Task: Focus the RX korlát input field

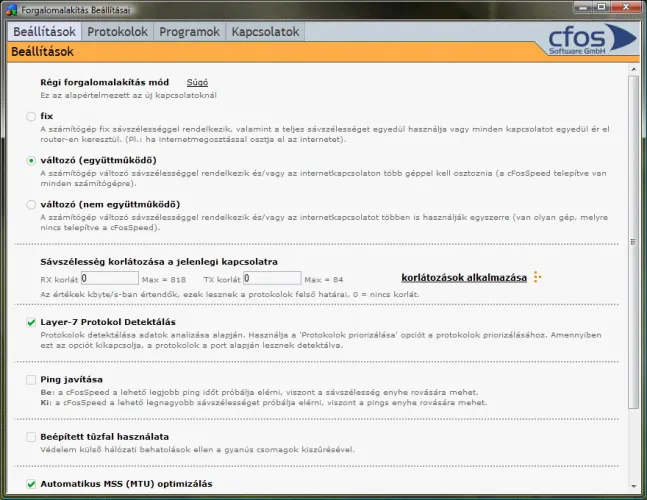Action: coord(110,278)
